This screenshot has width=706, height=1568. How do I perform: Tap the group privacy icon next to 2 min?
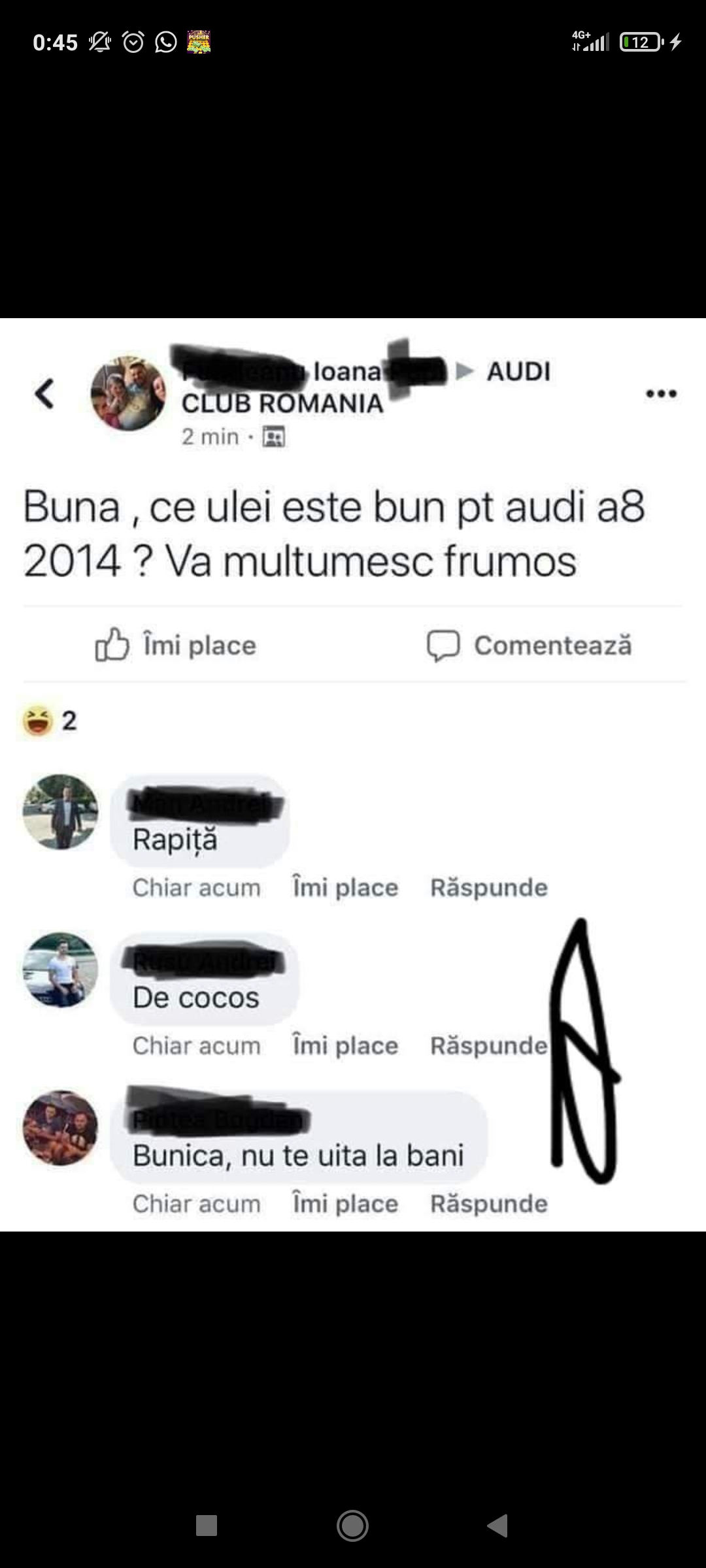point(273,436)
